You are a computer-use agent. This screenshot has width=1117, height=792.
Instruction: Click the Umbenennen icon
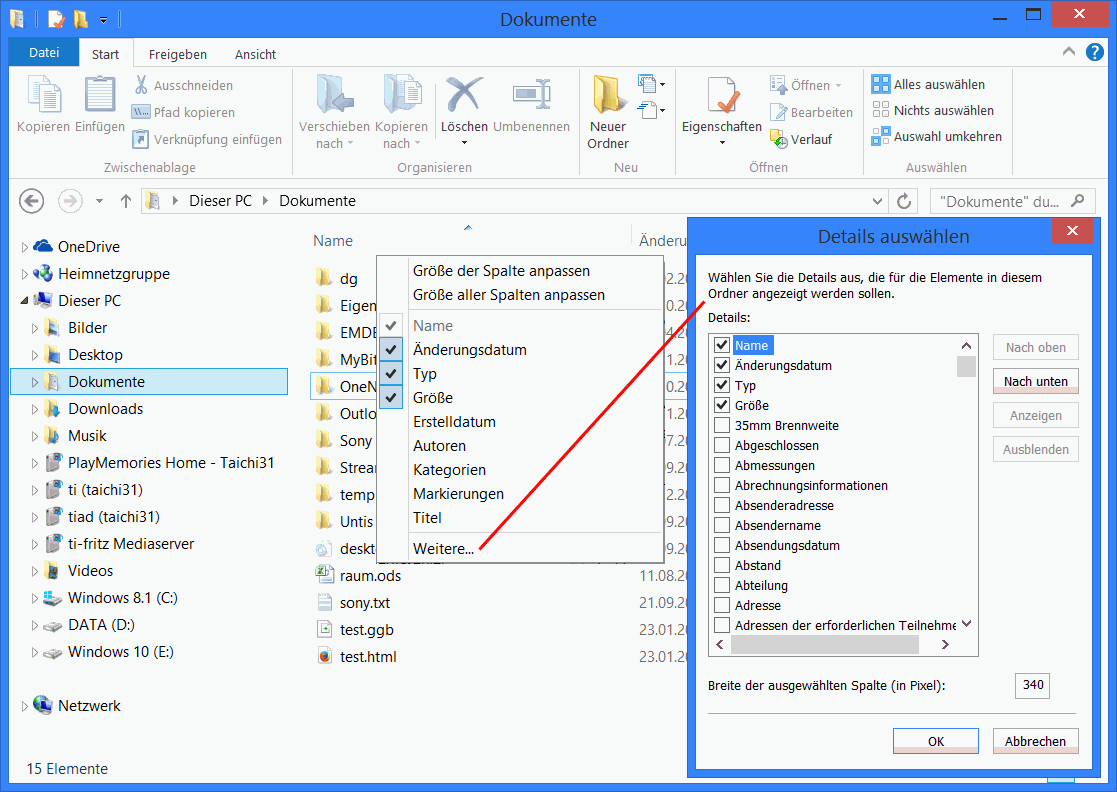click(x=531, y=94)
